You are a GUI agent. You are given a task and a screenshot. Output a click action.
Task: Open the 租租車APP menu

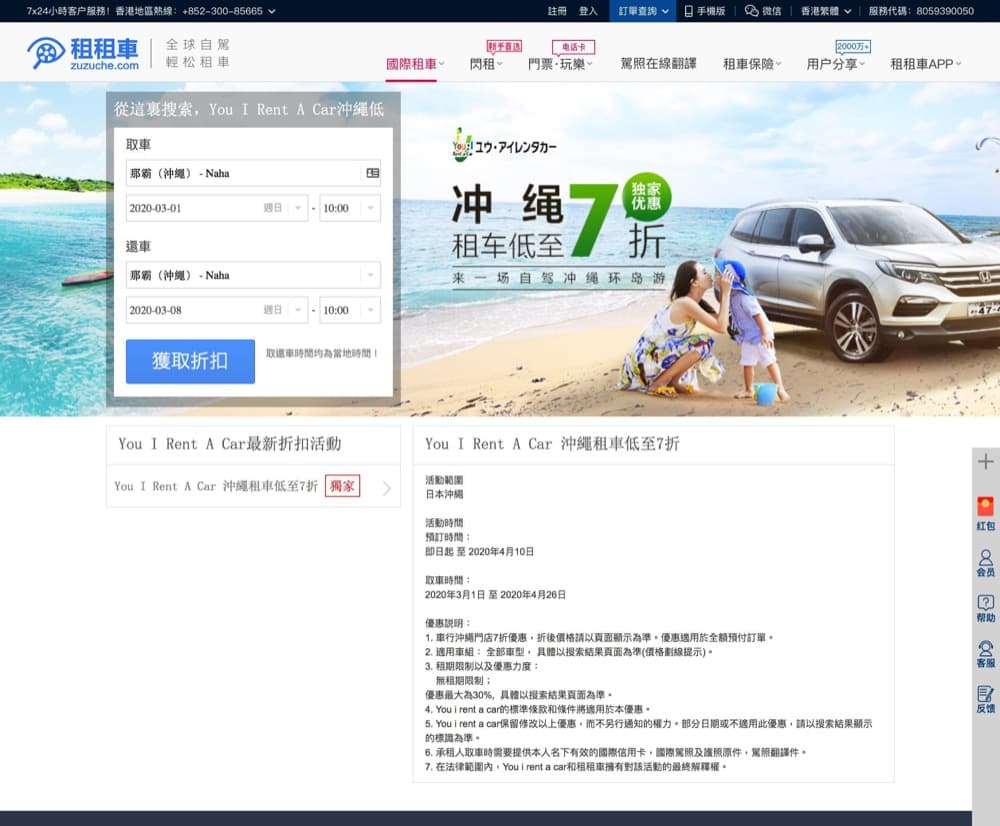click(925, 64)
